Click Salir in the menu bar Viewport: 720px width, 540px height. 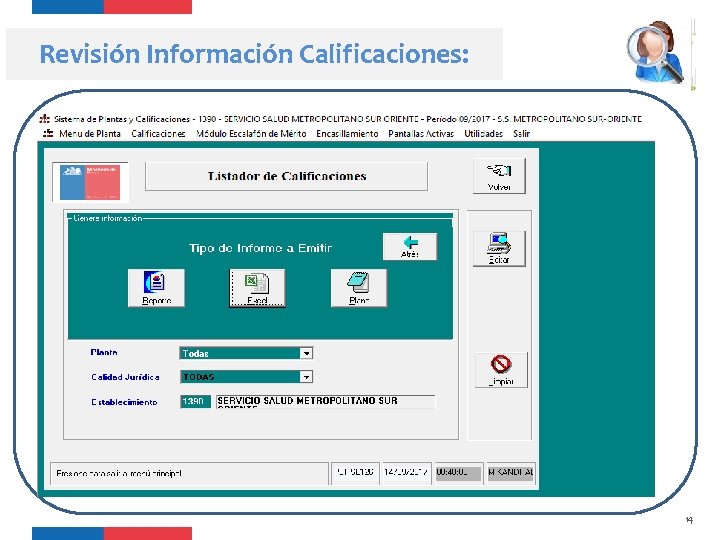(x=522, y=134)
